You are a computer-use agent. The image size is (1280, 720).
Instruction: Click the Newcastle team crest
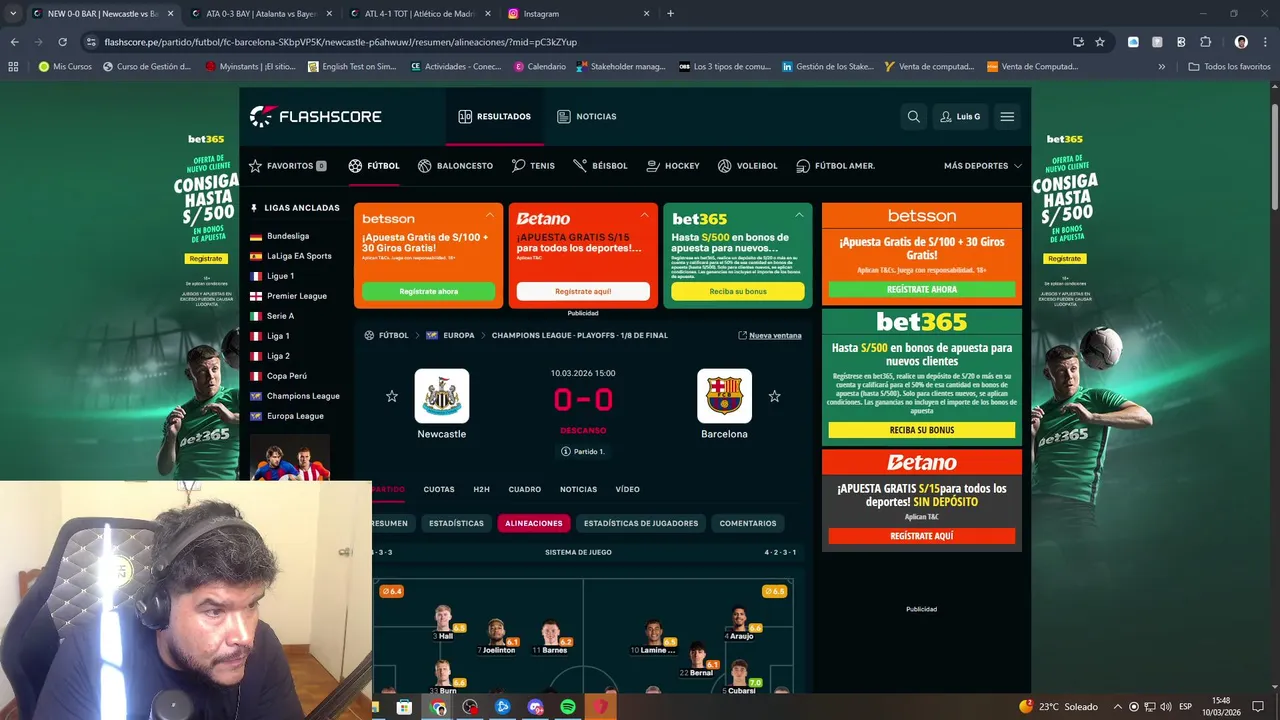tap(441, 396)
